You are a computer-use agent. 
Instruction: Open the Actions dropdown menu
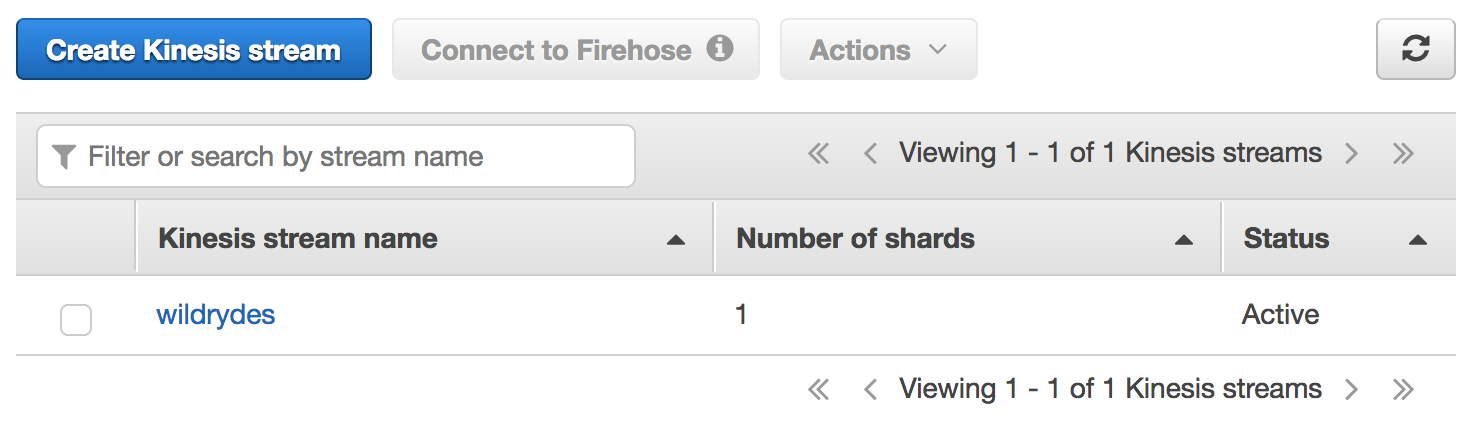click(x=879, y=49)
